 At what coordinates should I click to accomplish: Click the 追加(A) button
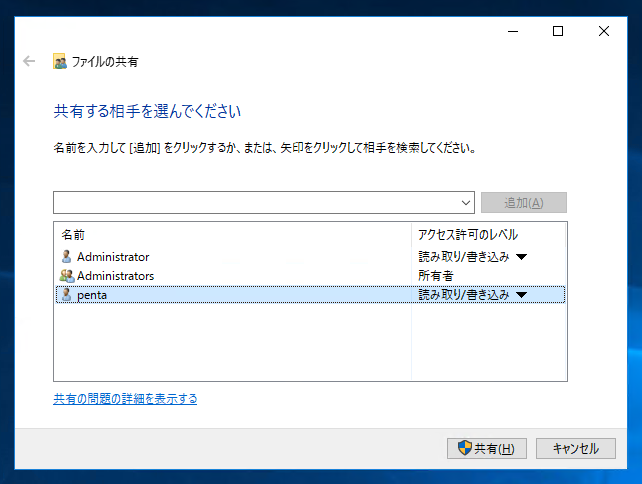click(x=524, y=203)
